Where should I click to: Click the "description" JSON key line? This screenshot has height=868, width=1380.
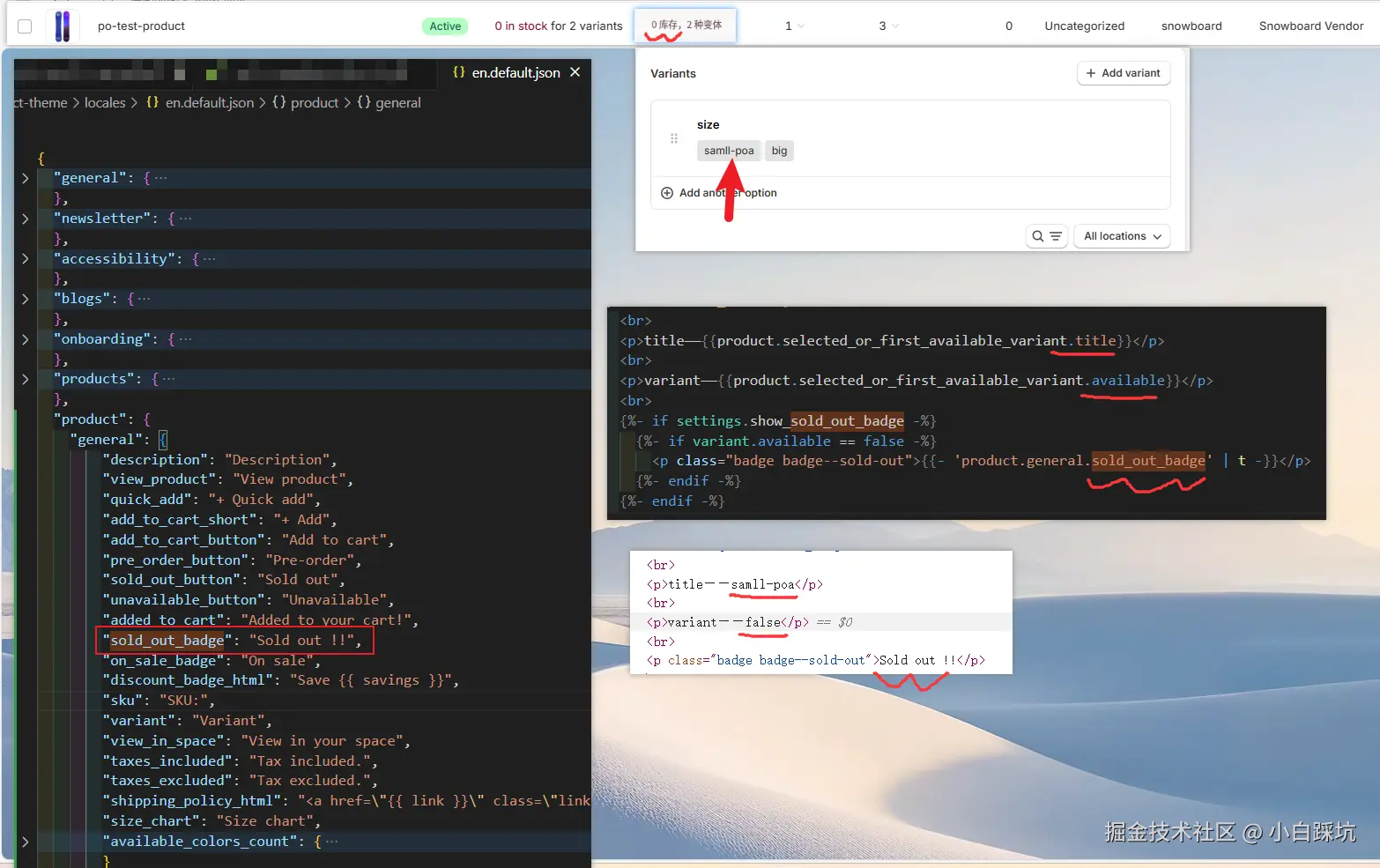click(219, 460)
